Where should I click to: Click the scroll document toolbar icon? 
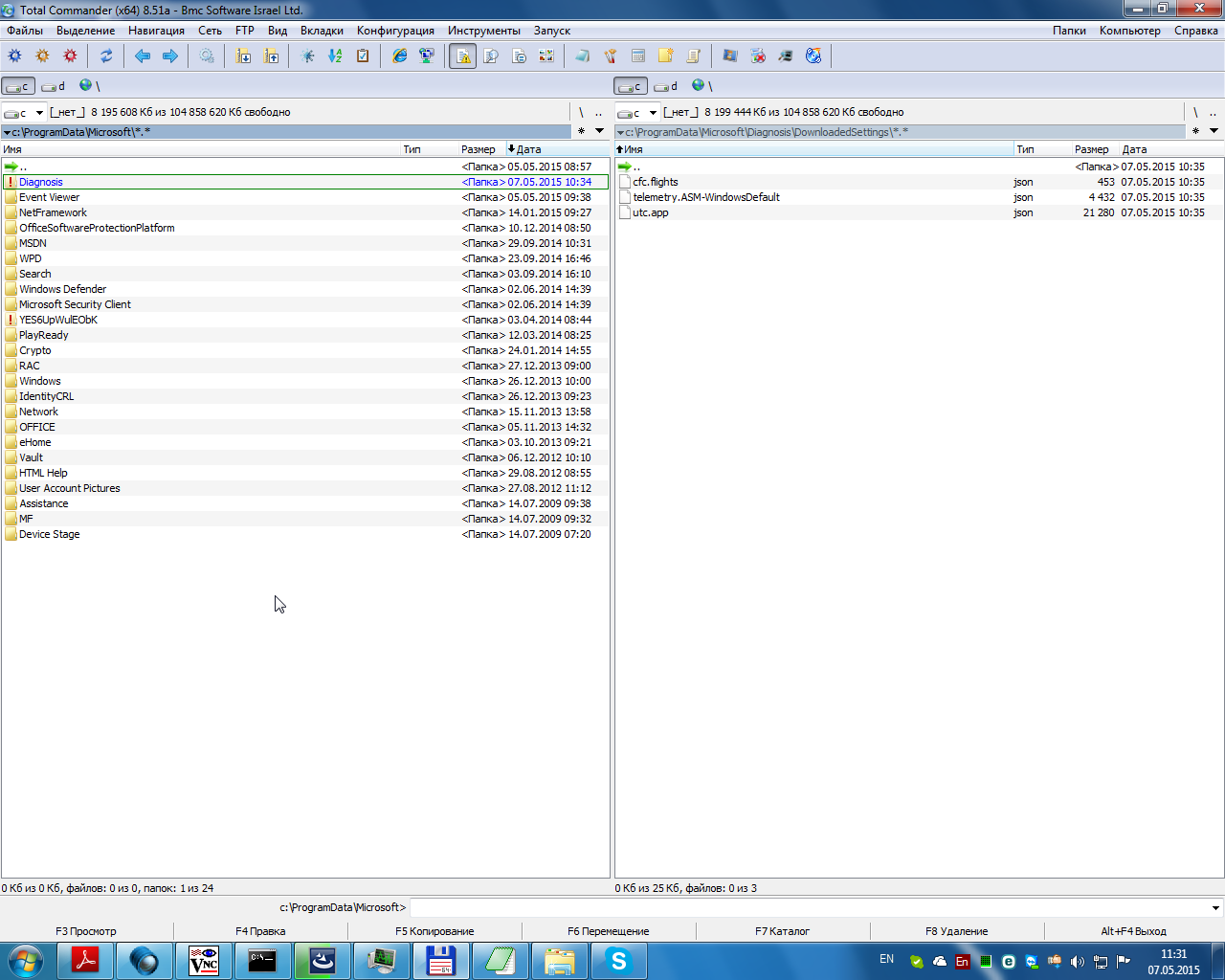(x=694, y=56)
